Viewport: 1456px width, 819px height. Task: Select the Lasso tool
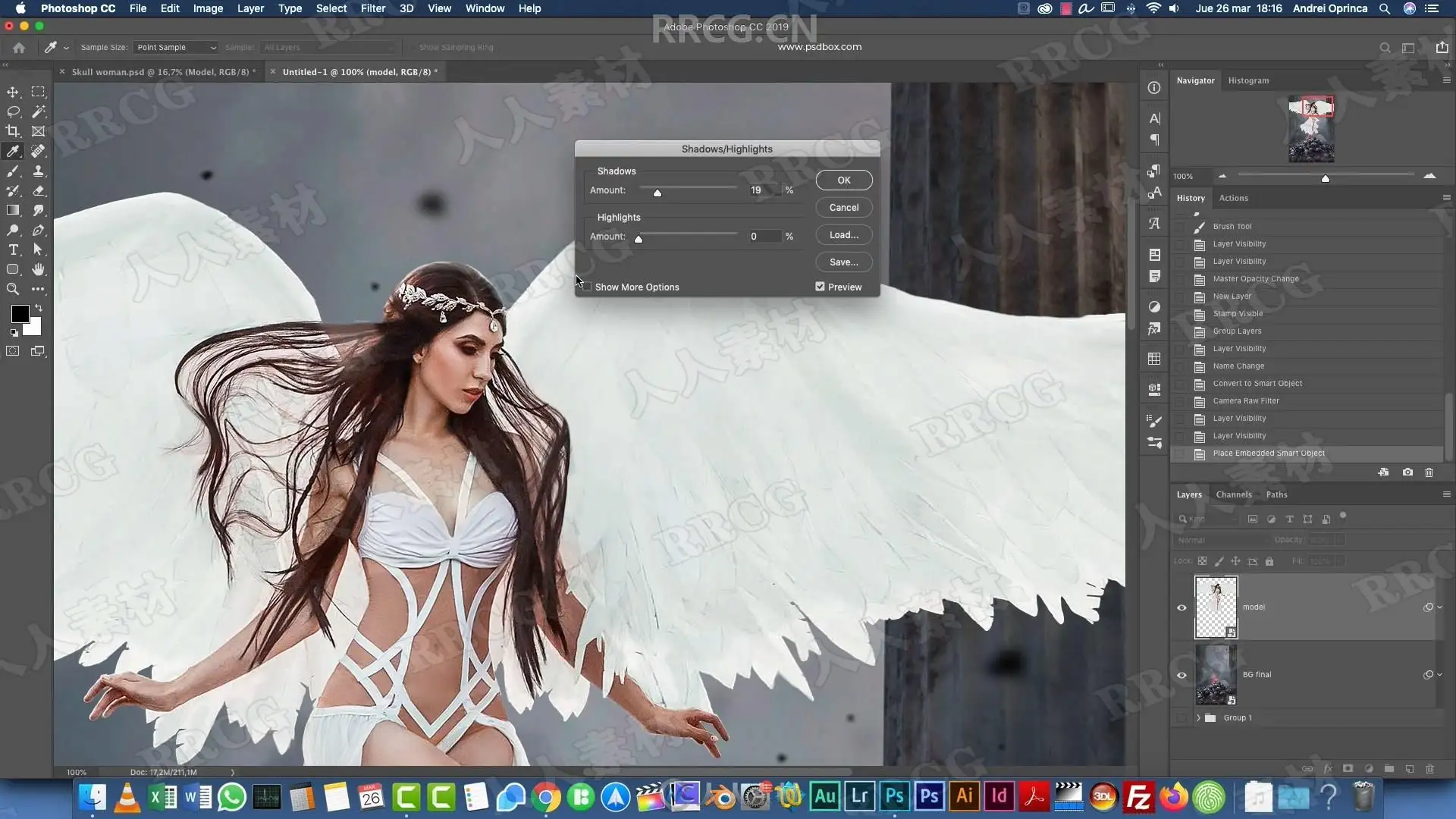tap(13, 111)
